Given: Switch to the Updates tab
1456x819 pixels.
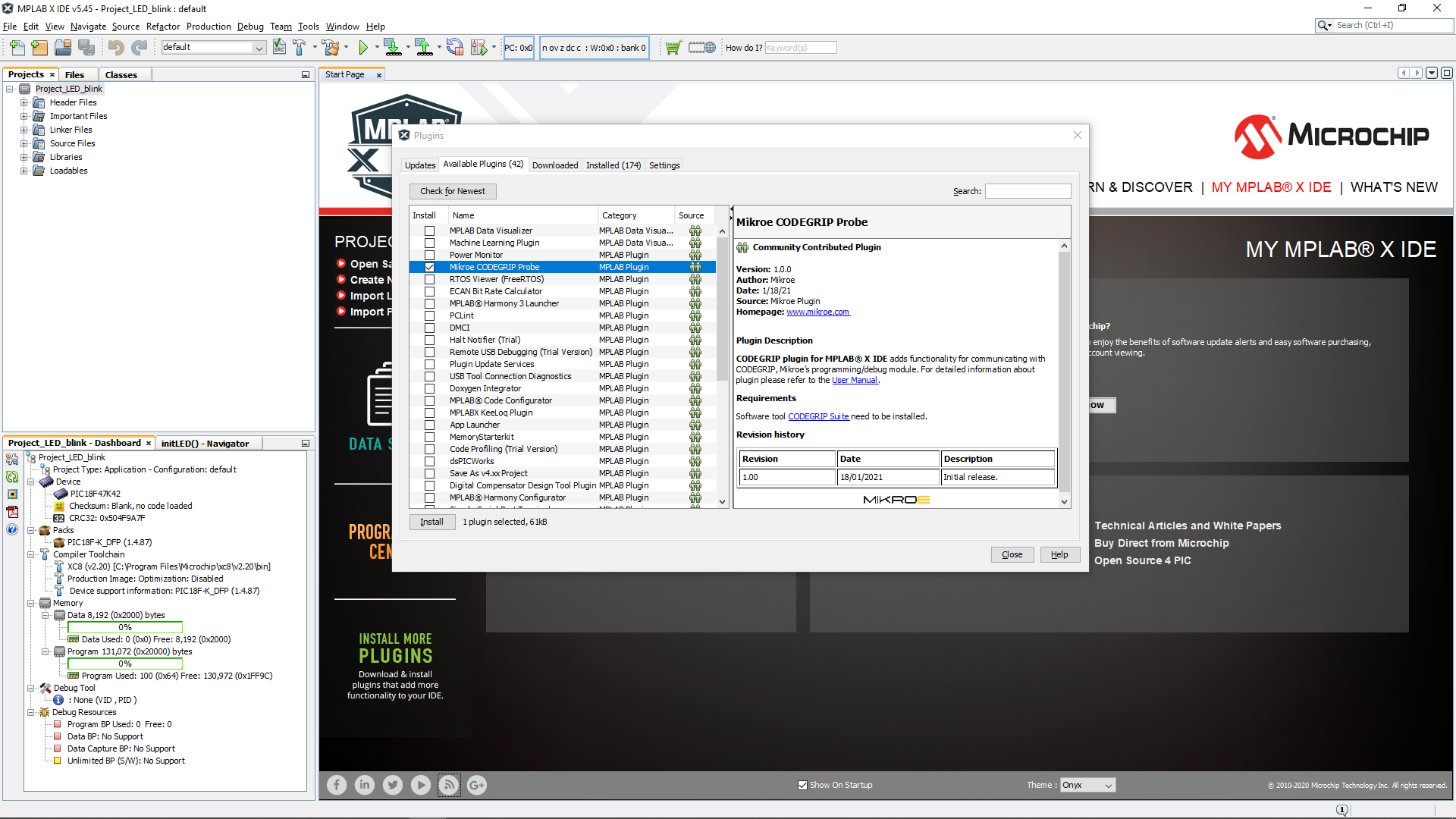Looking at the screenshot, I should coord(420,165).
